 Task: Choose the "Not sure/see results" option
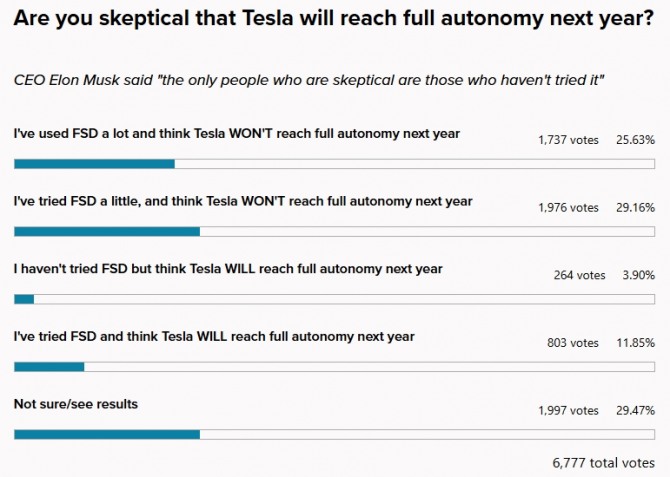[76, 404]
